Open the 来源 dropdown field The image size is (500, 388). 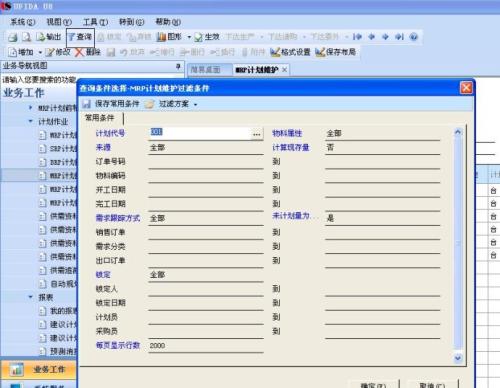(206, 148)
